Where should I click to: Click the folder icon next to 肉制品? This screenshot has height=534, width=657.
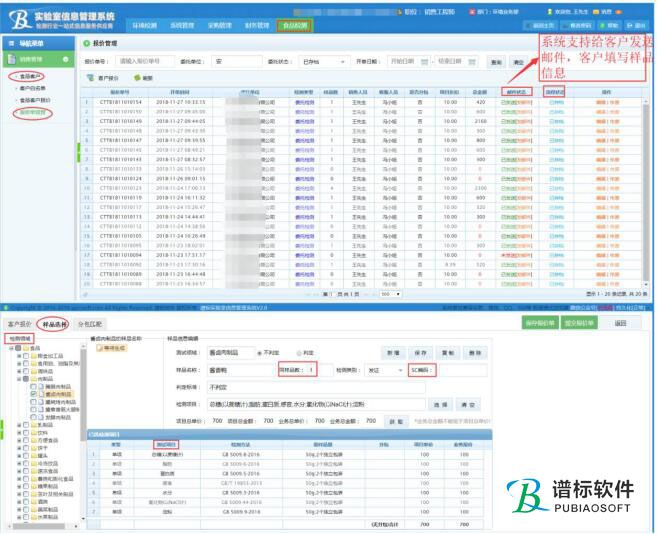(x=31, y=379)
